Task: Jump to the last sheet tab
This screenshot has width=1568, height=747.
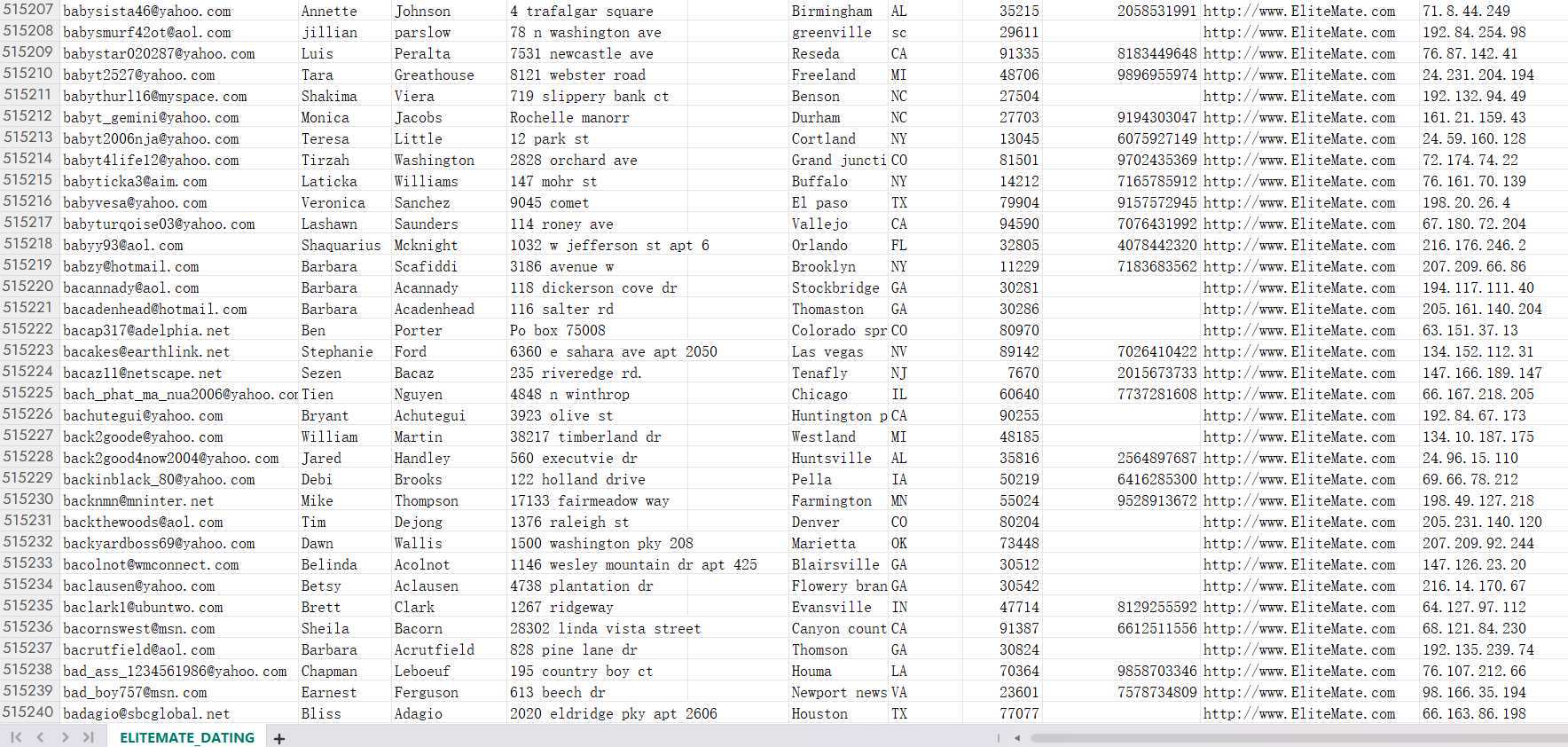Action: point(88,737)
